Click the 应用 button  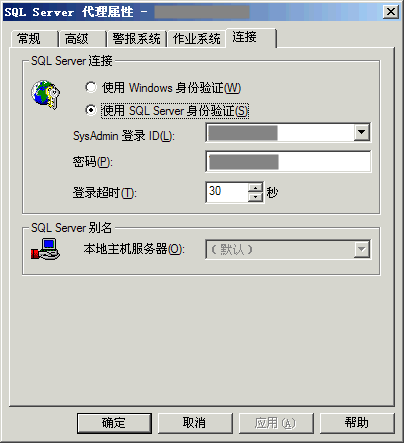click(x=276, y=423)
